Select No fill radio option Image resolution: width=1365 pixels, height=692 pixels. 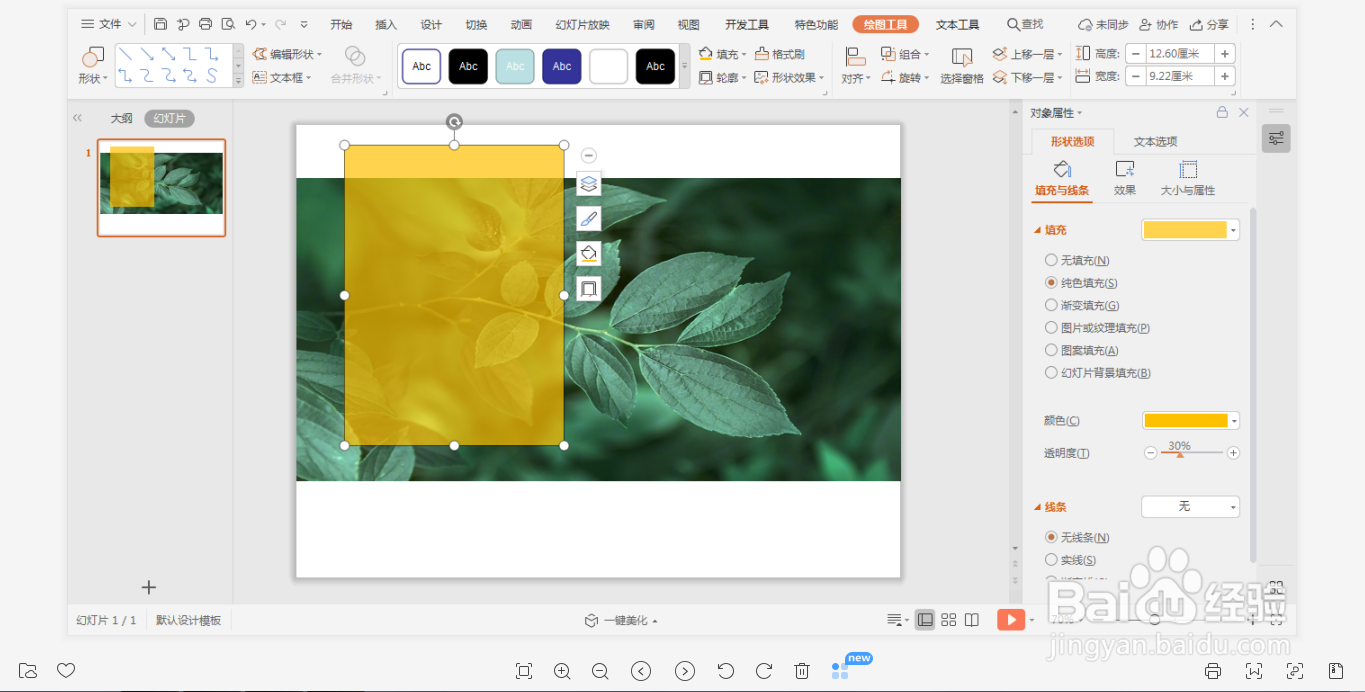tap(1051, 260)
